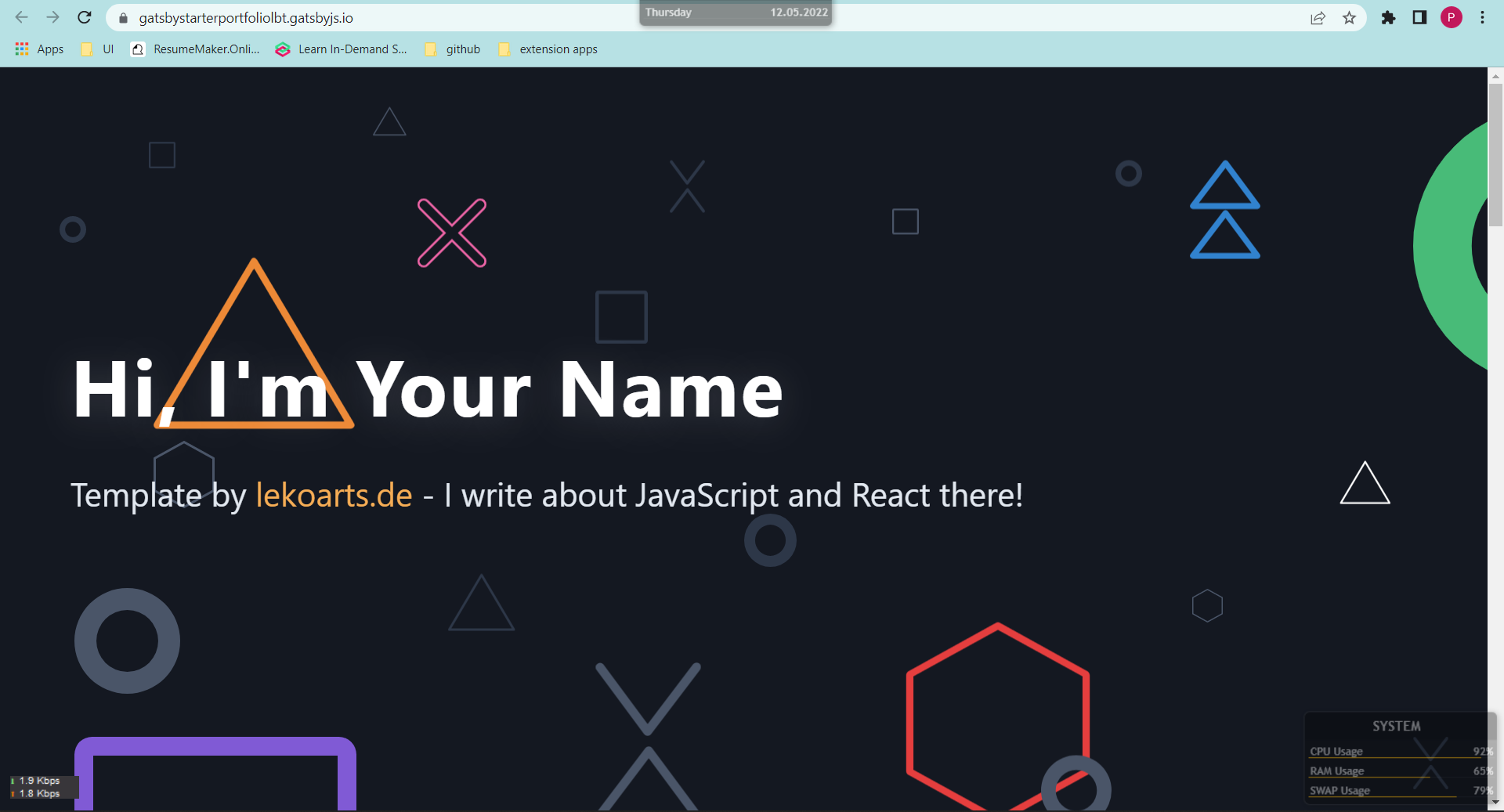Open the ResumeMaker.Onli... bookmark

tap(195, 49)
